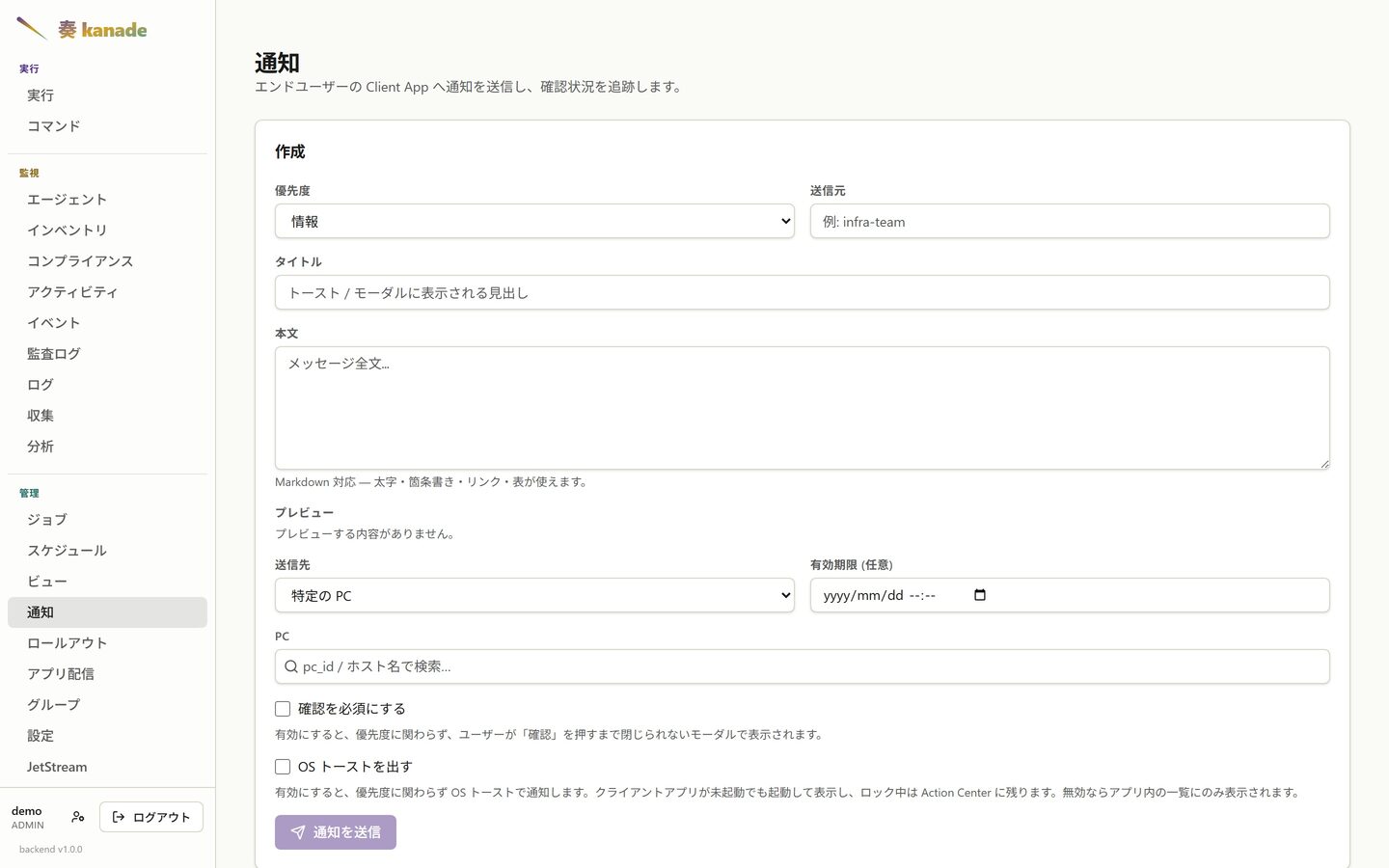Open コマンド in sidebar
This screenshot has width=1389, height=868.
[107, 126]
